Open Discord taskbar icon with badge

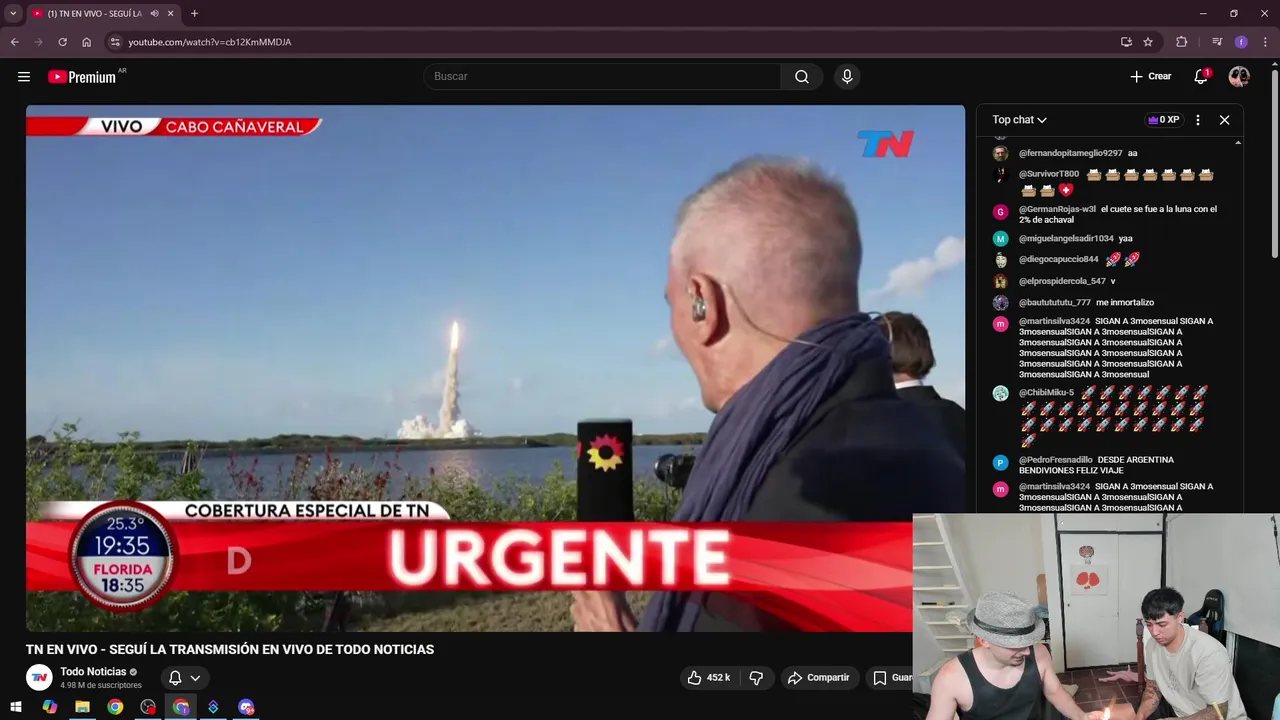pyautogui.click(x=246, y=707)
